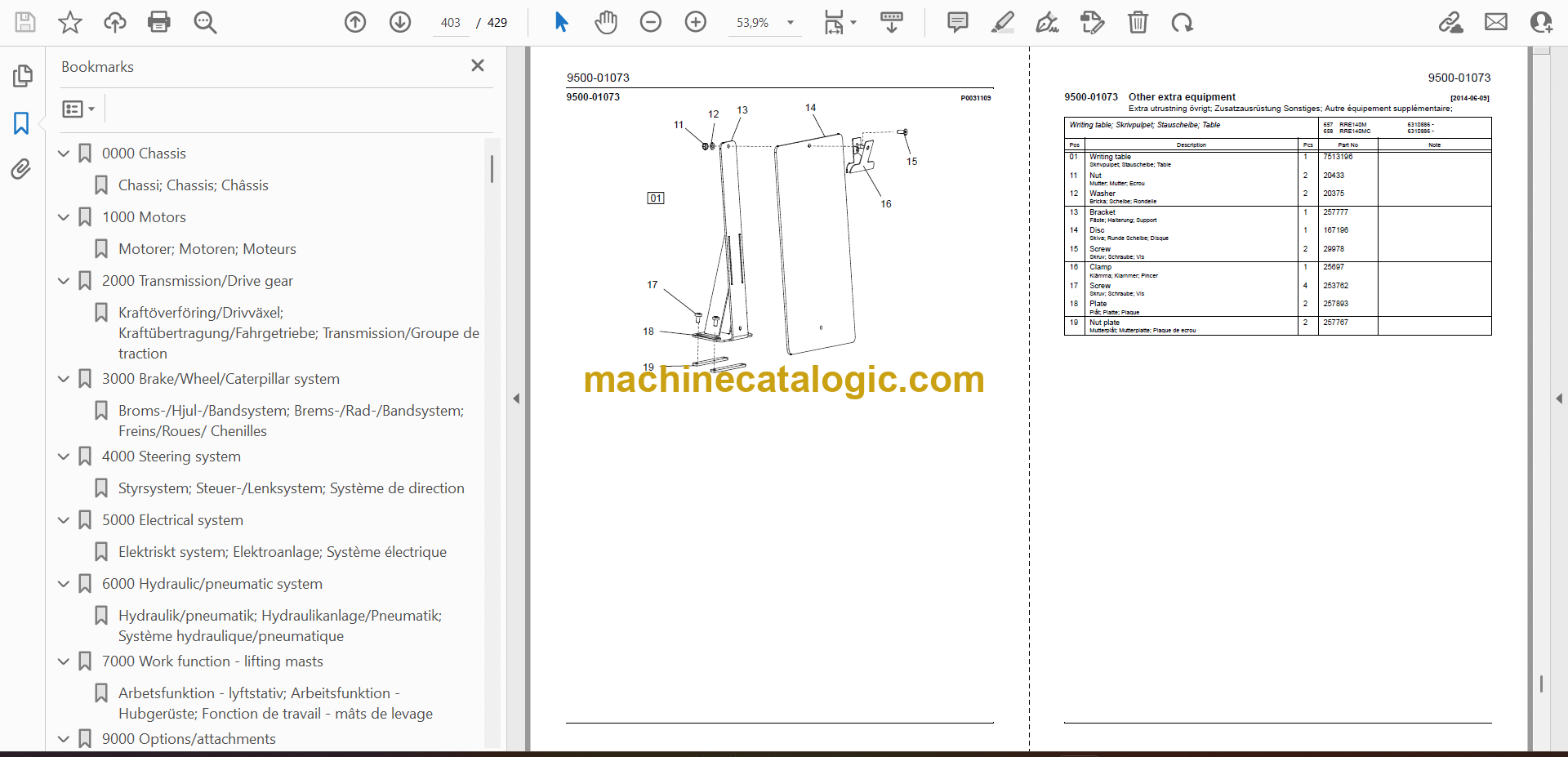Click the Save file icon
The height and width of the screenshot is (757, 1568).
click(25, 22)
